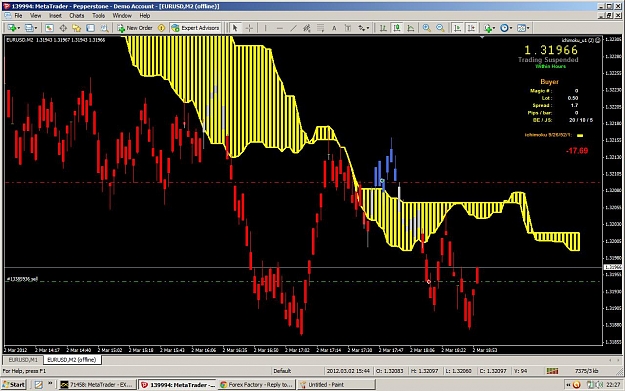Click the 2 Mar 17:02 time axis label

[297, 350]
